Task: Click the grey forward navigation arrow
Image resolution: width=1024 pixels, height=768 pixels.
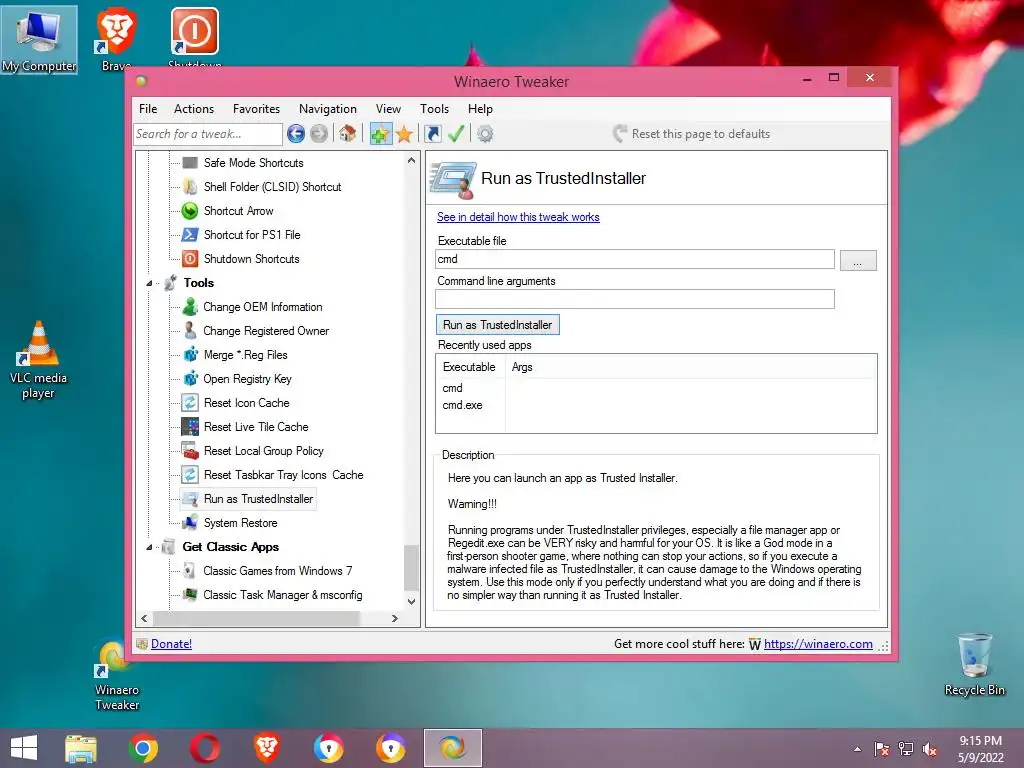Action: click(x=319, y=134)
